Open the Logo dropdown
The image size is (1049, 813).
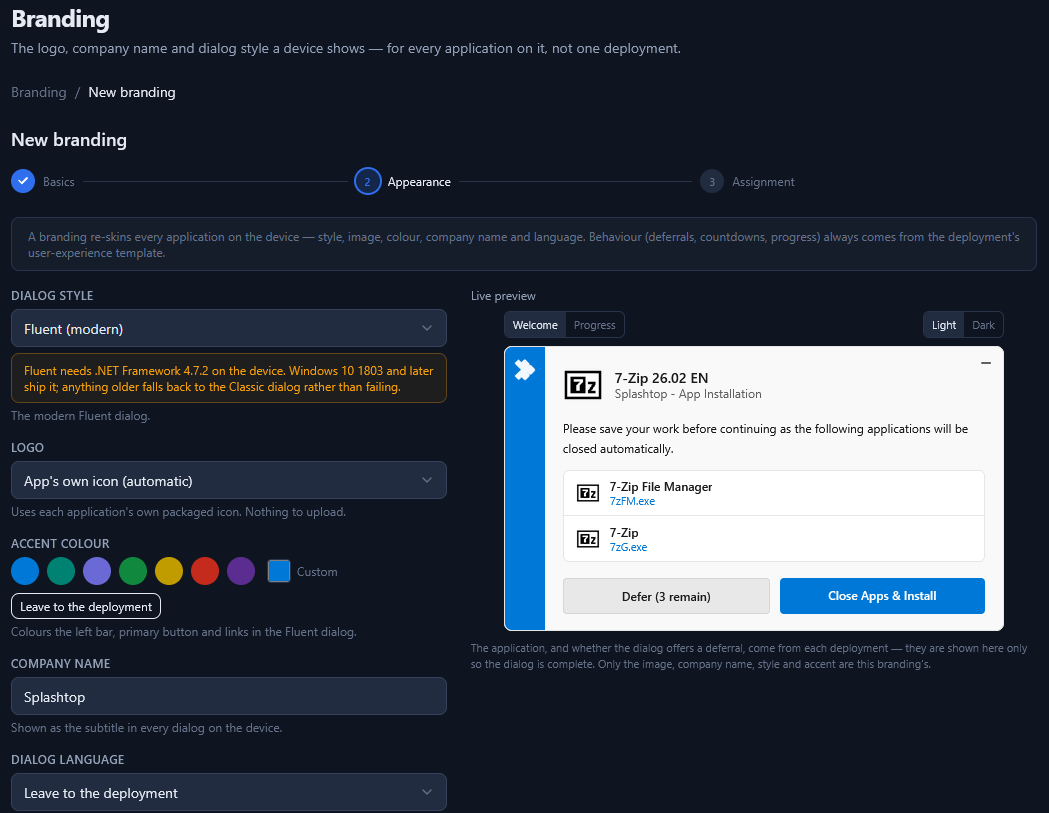[229, 480]
